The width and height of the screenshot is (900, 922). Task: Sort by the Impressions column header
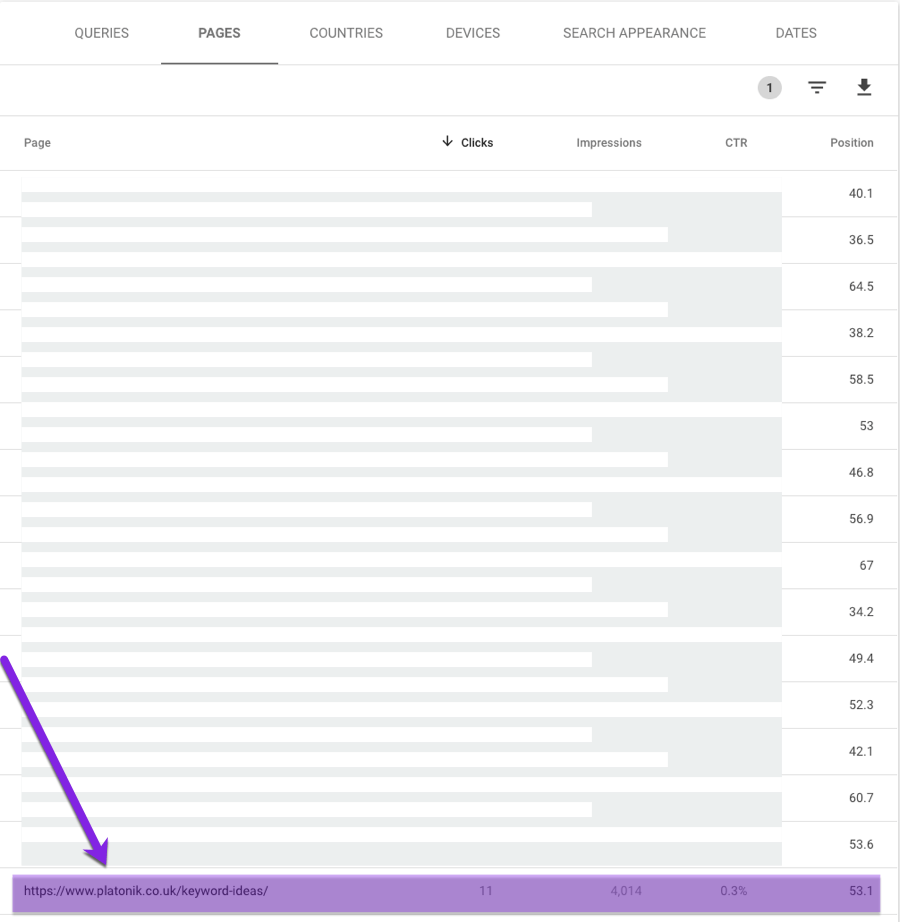(x=608, y=143)
